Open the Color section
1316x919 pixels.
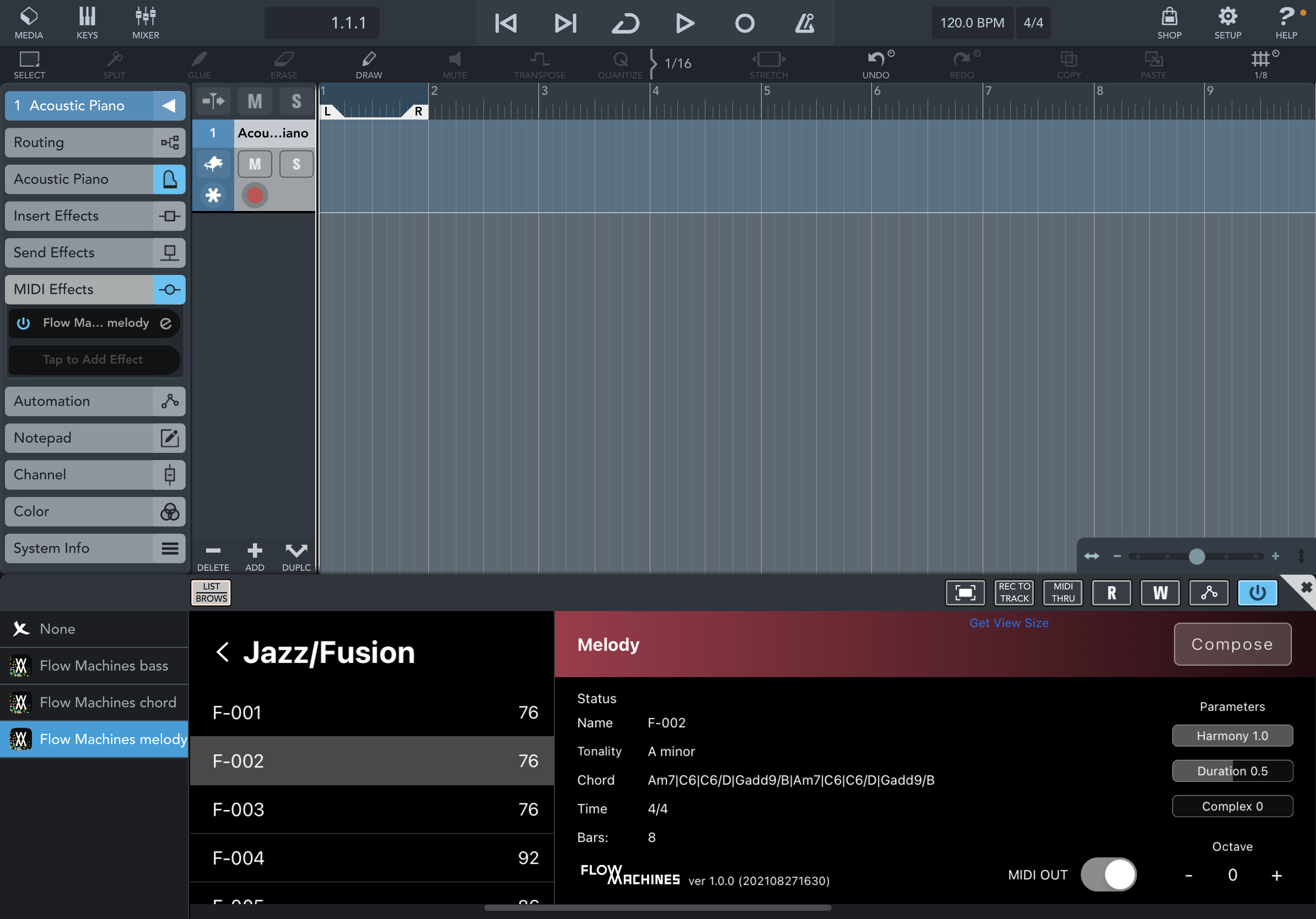pyautogui.click(x=95, y=511)
